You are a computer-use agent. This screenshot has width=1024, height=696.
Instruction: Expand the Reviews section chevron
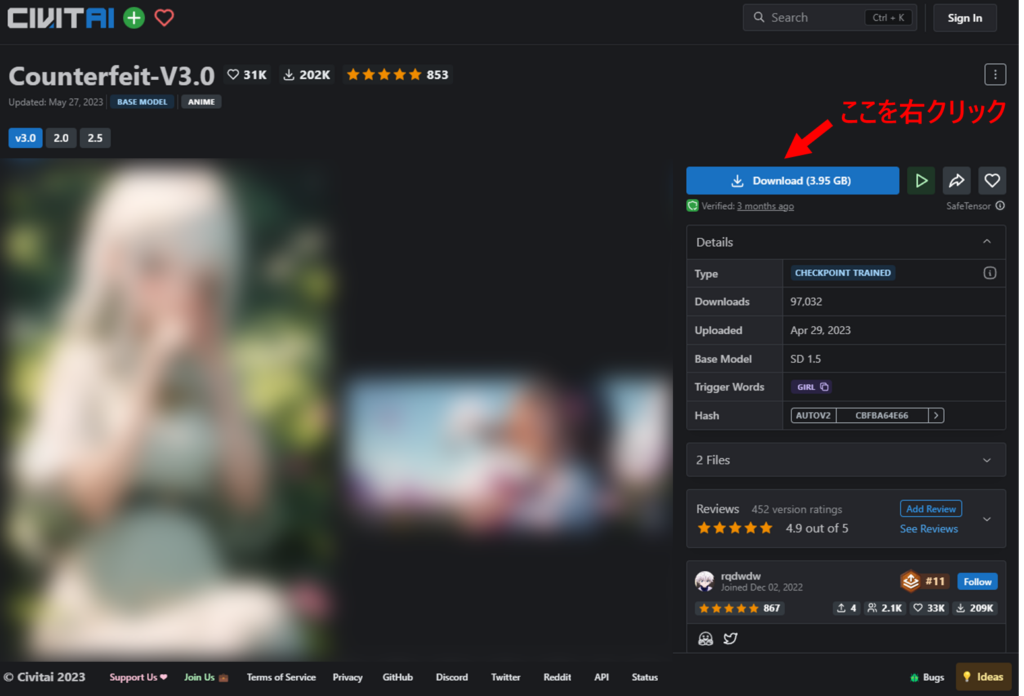pos(987,519)
